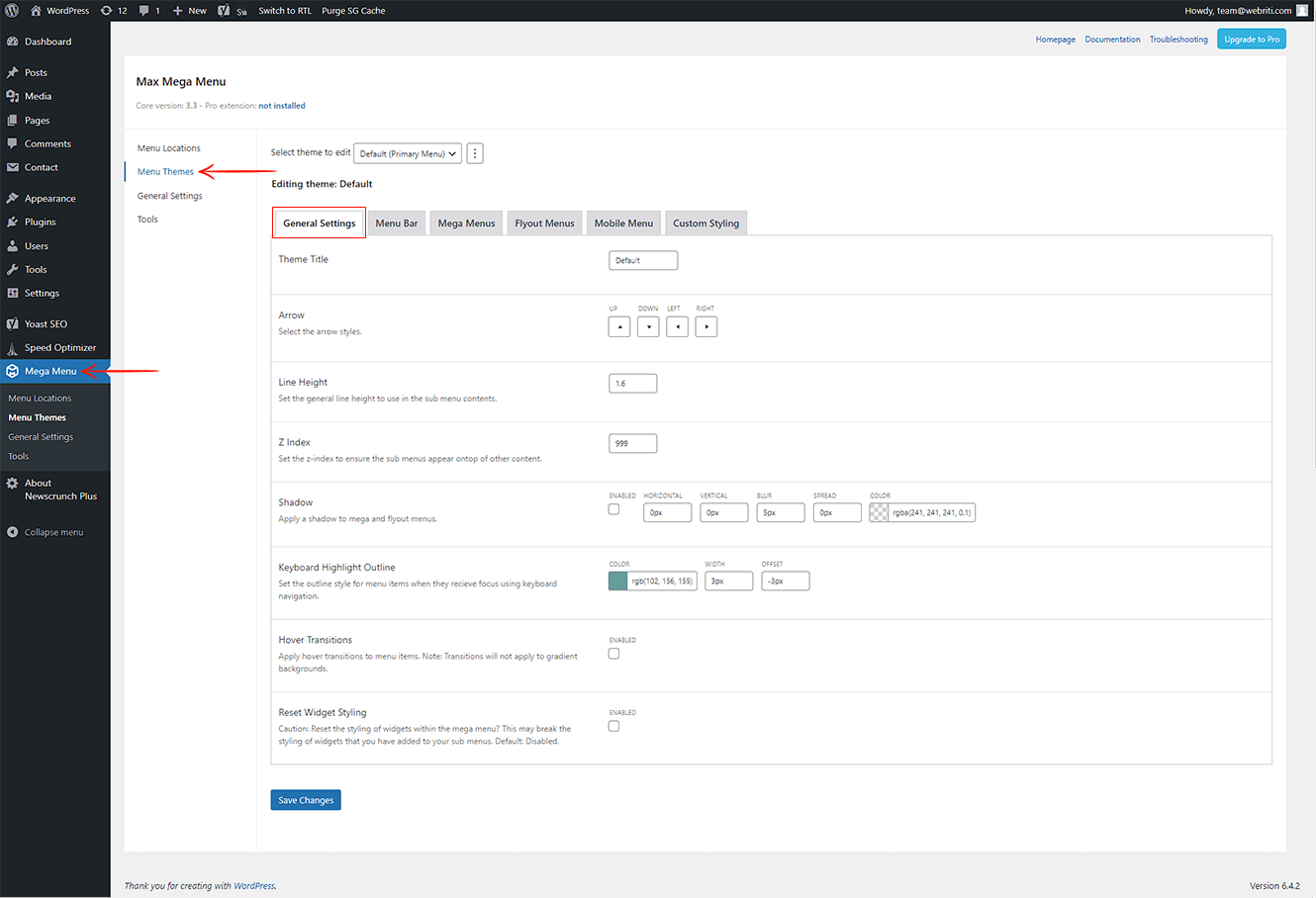
Task: Enable the Reset Widget Styling checkbox
Action: [x=613, y=726]
